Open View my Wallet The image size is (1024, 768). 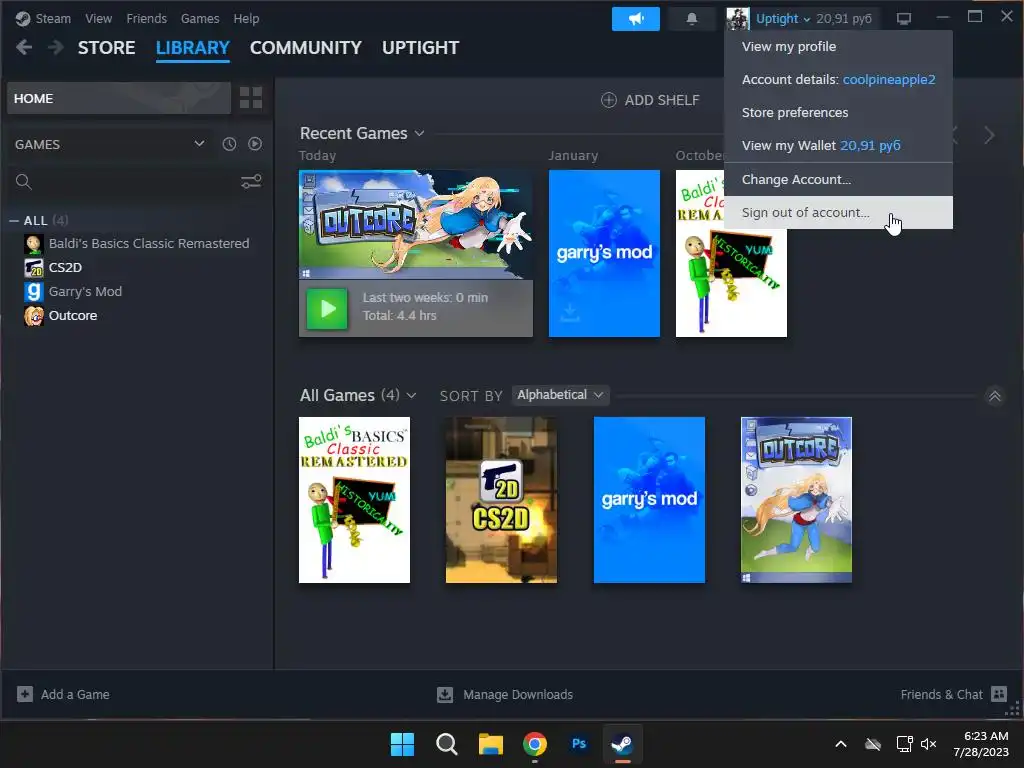839,146
